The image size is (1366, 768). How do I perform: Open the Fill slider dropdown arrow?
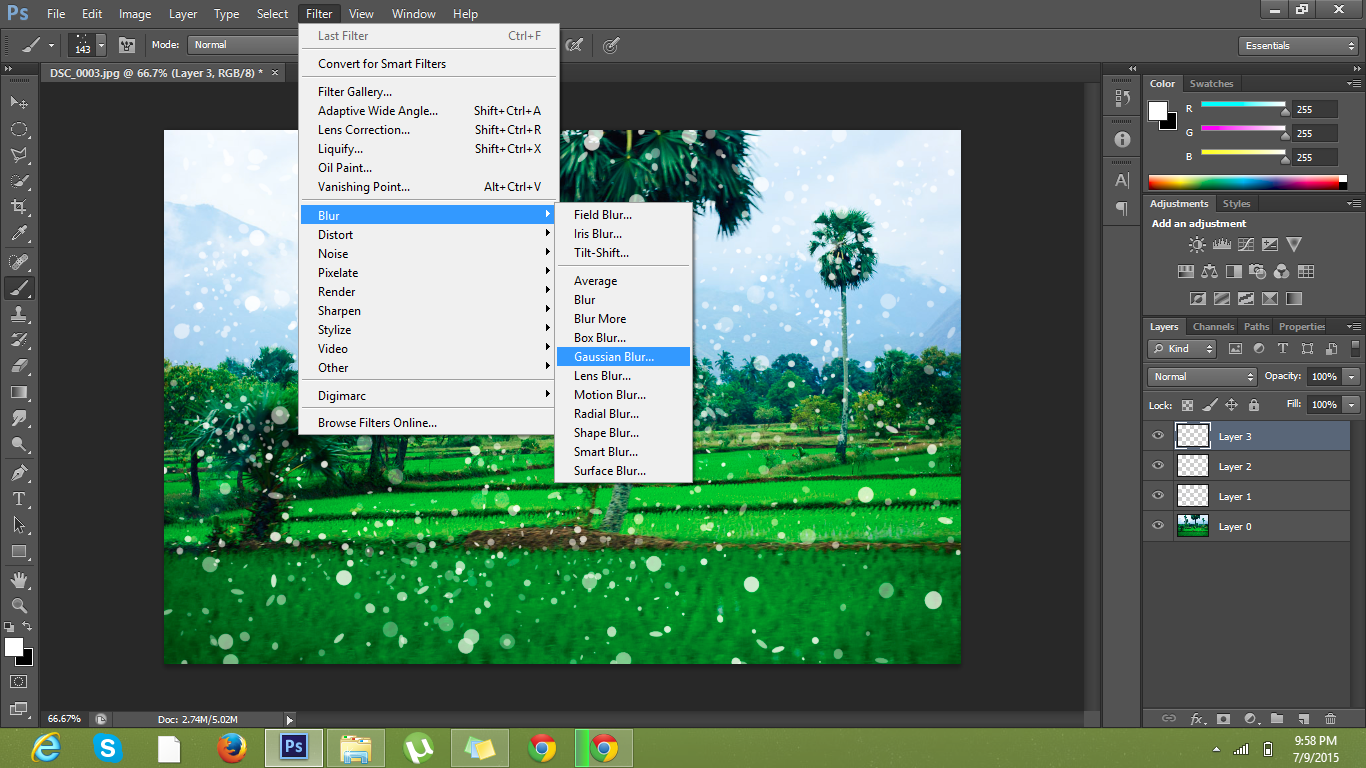[x=1352, y=405]
